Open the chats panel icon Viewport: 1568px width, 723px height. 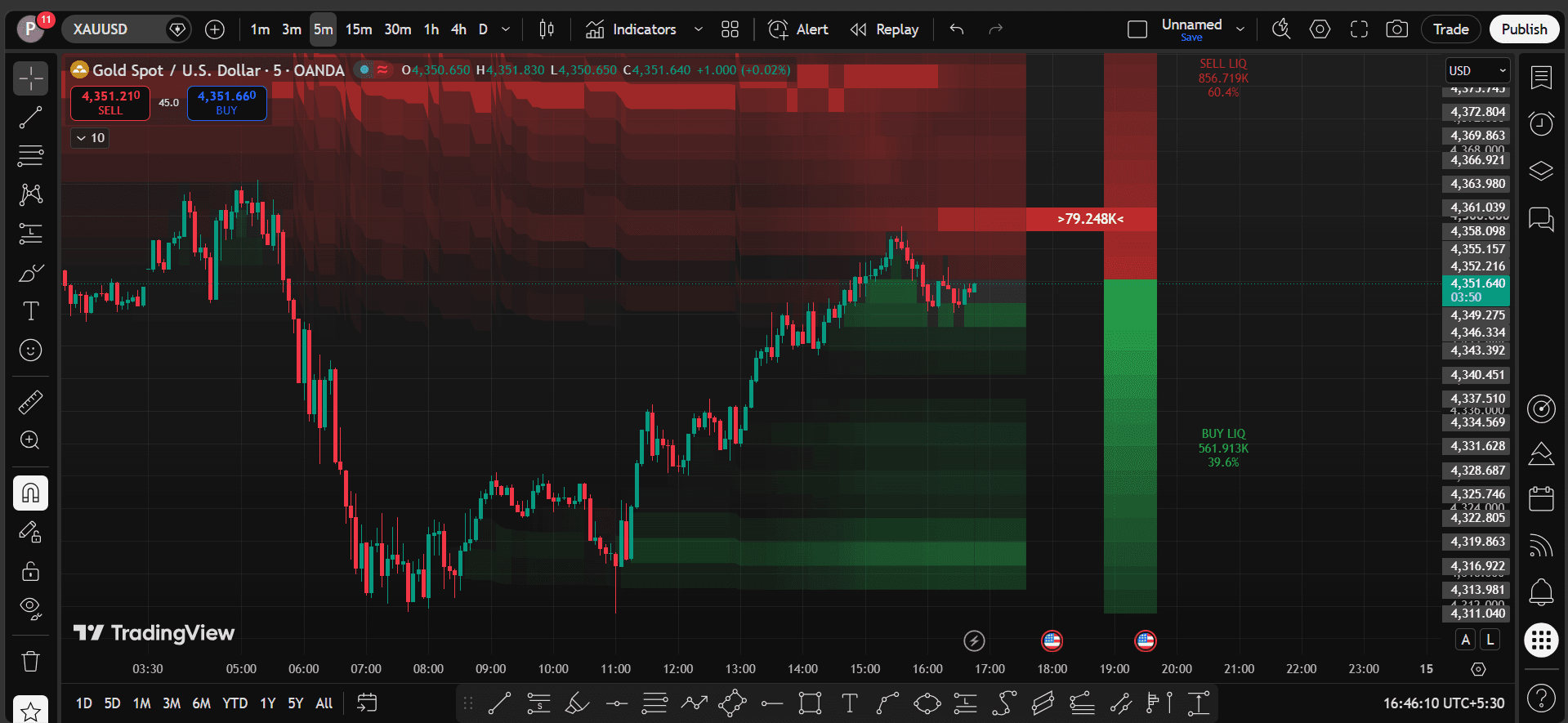click(x=1541, y=219)
